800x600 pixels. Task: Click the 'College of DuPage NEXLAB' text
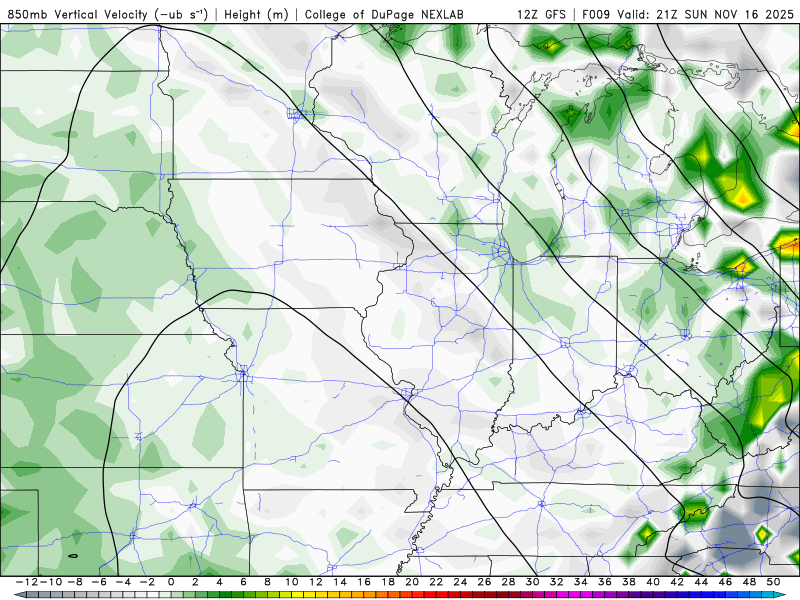(384, 14)
